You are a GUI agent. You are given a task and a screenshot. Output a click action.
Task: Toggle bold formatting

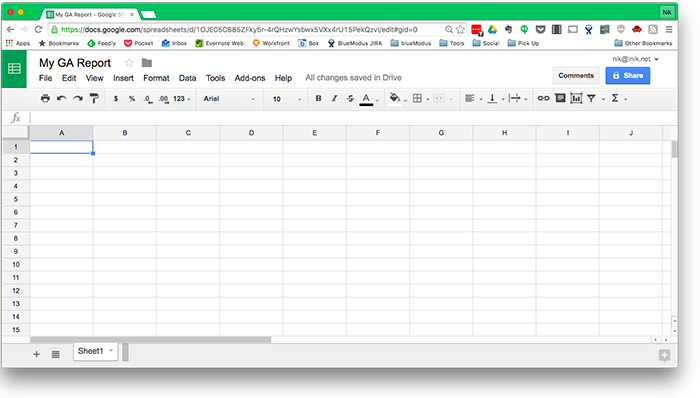[318, 99]
